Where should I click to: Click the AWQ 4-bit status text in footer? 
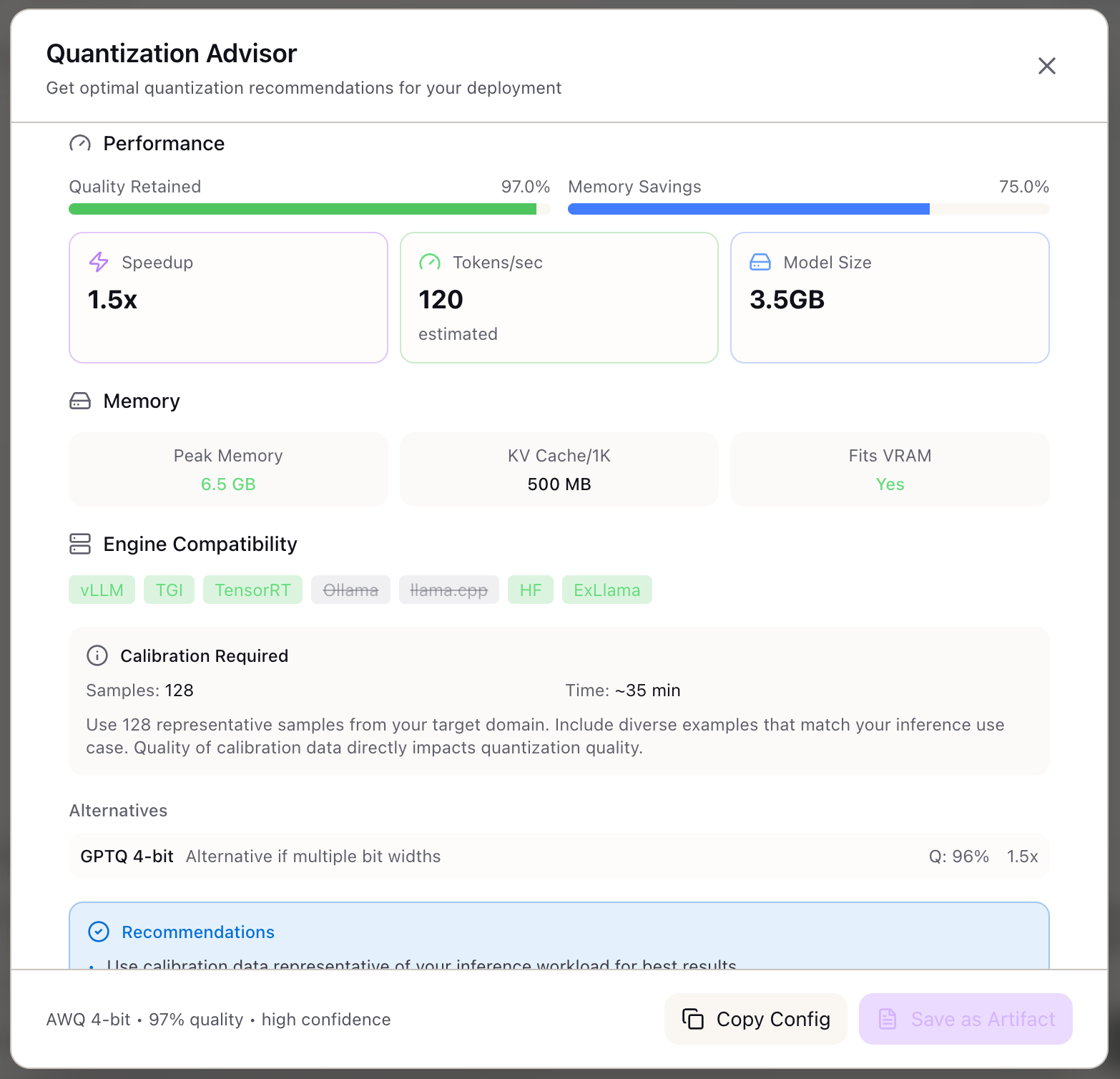217,1019
